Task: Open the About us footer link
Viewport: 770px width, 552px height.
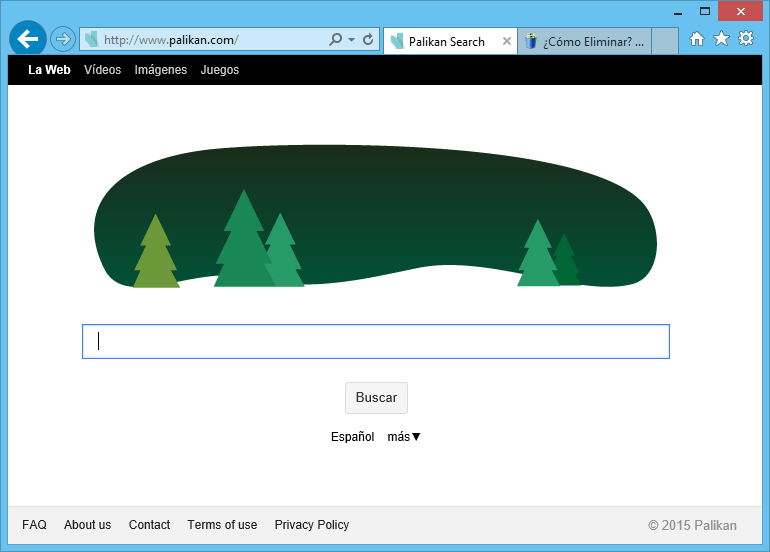Action: [x=87, y=524]
